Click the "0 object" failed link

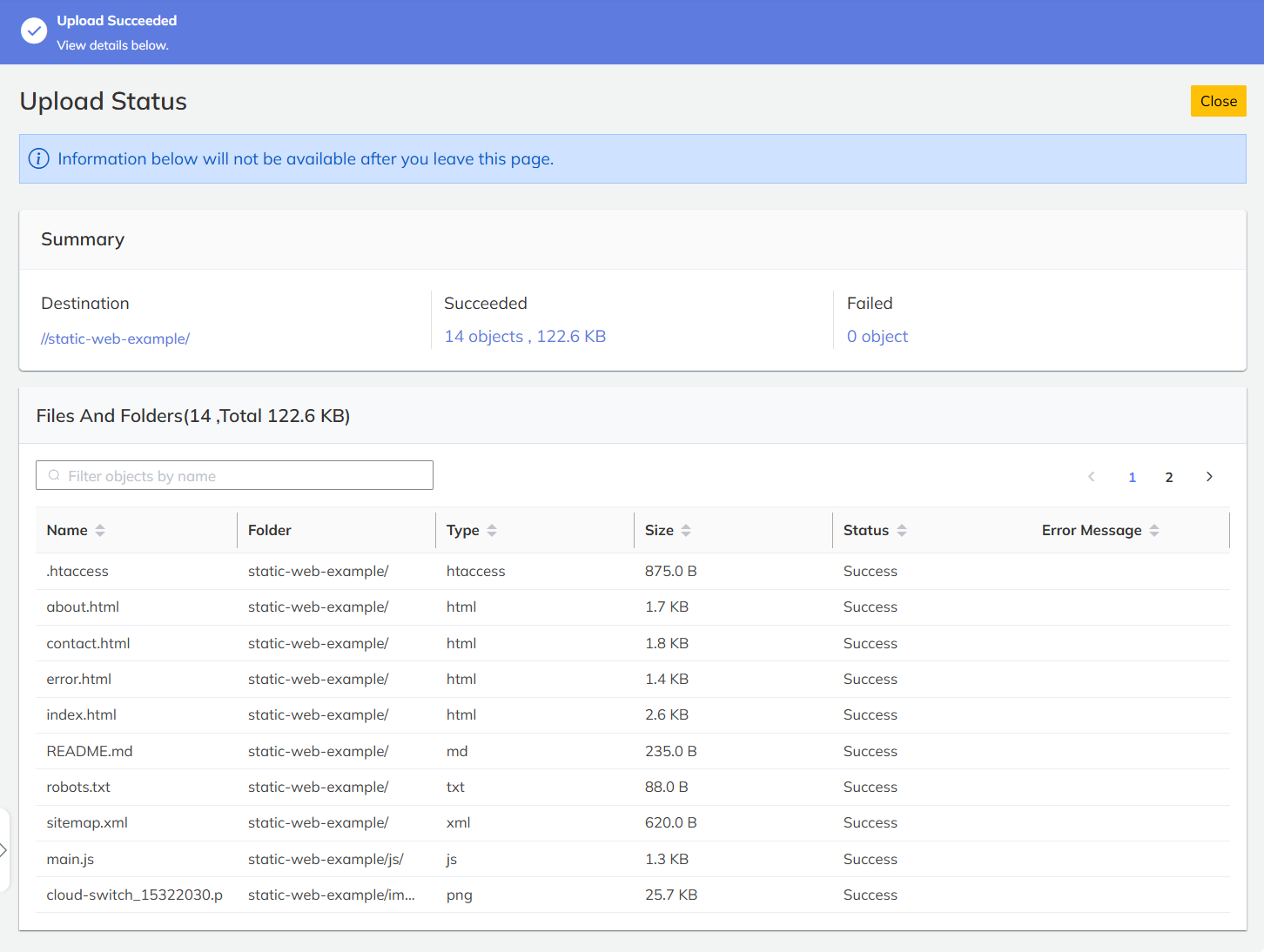coord(877,336)
